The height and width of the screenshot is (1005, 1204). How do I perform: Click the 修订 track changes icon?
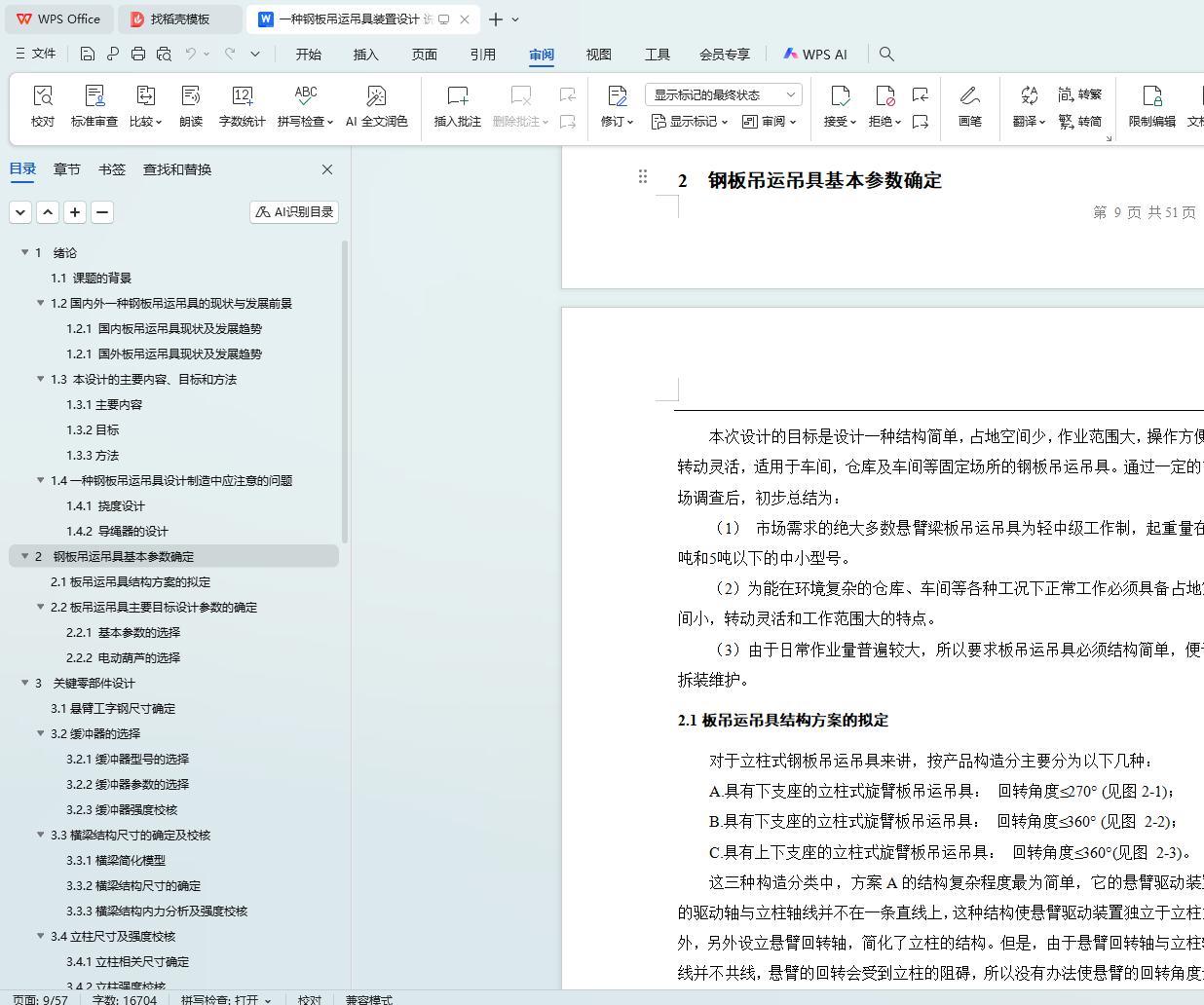pos(618,95)
